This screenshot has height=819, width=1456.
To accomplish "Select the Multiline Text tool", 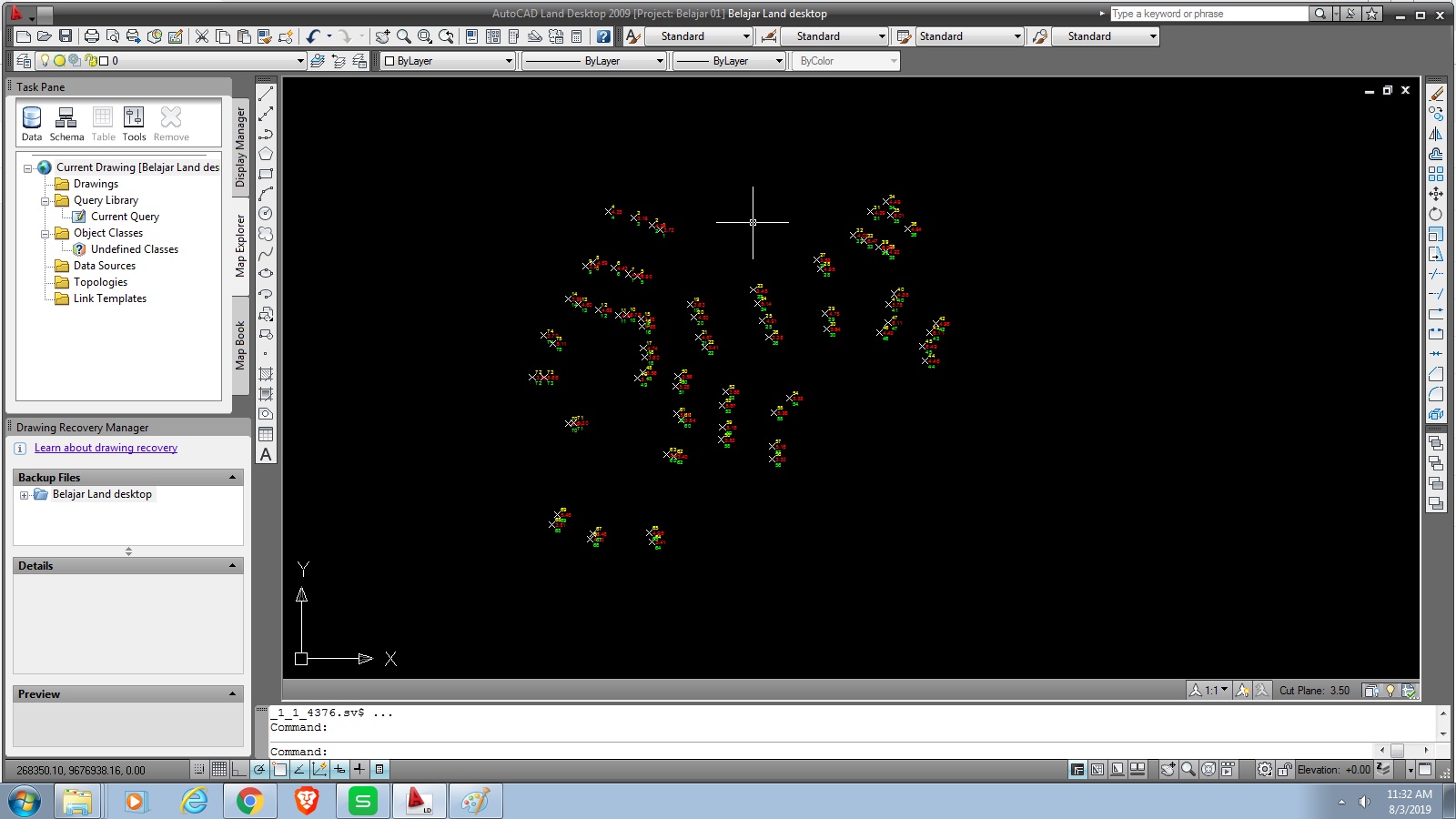I will click(266, 454).
